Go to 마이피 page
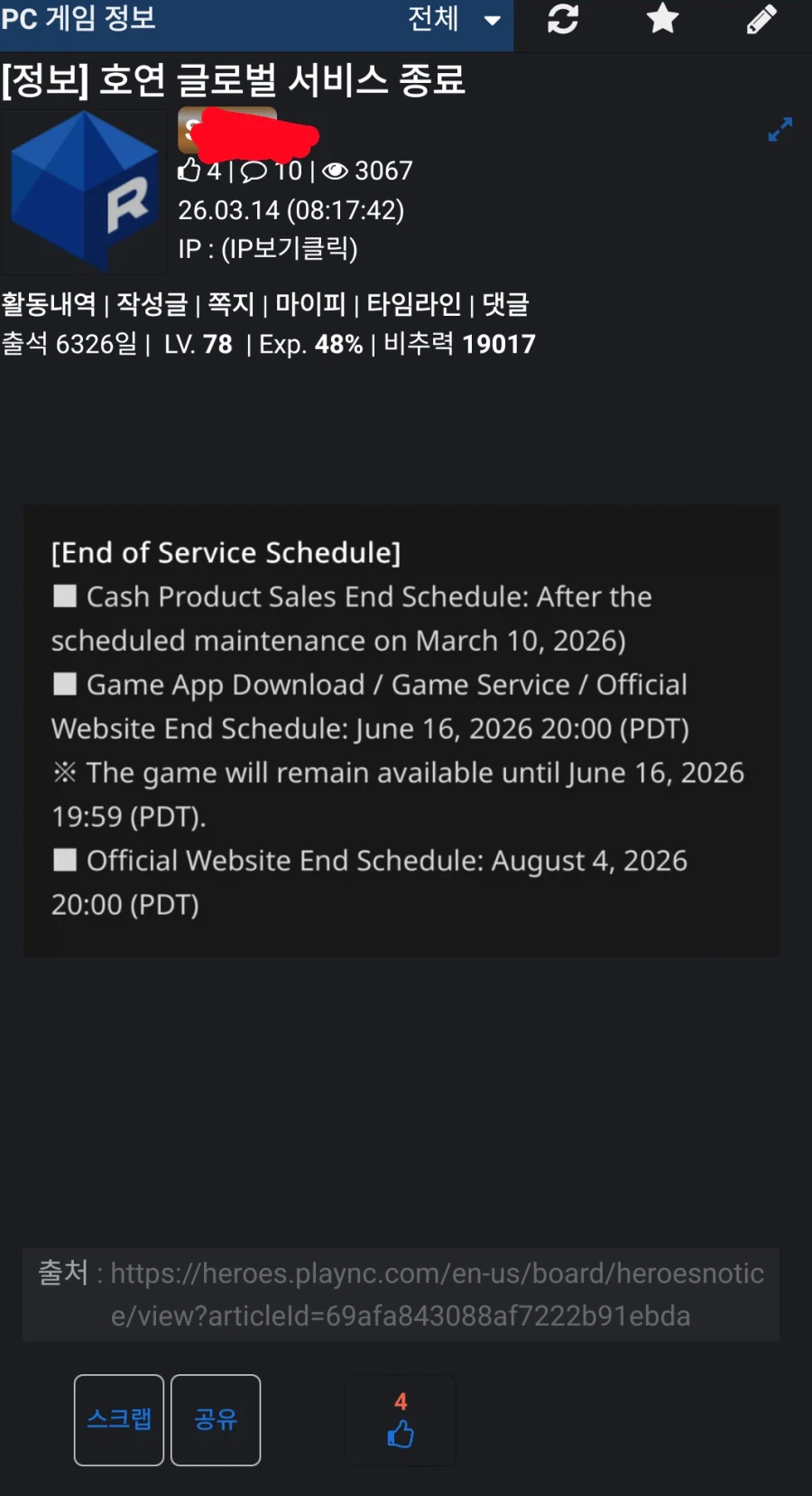The height and width of the screenshot is (1496, 812). [x=310, y=305]
